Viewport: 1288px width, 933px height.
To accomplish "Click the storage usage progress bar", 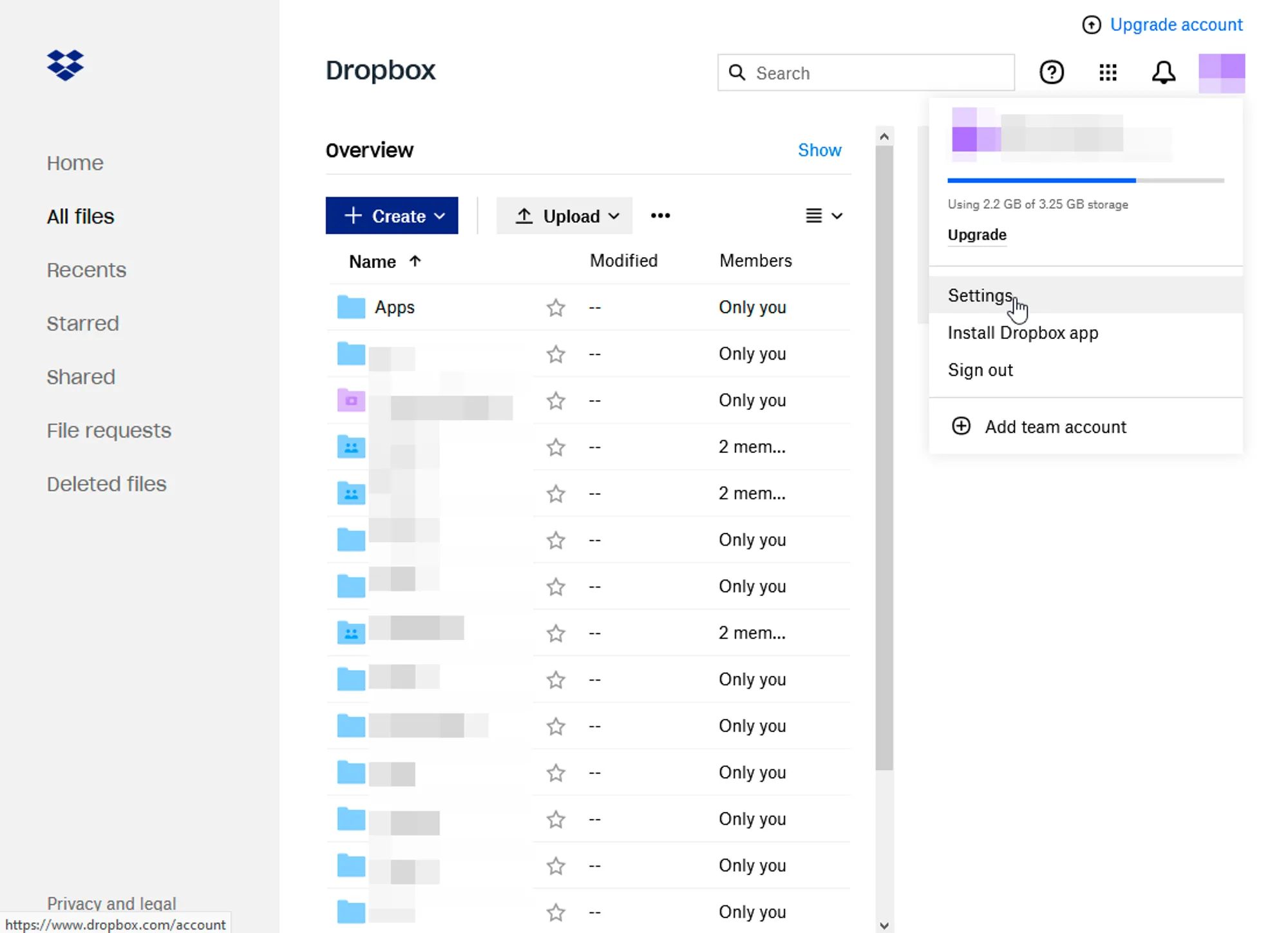I will (x=1085, y=180).
